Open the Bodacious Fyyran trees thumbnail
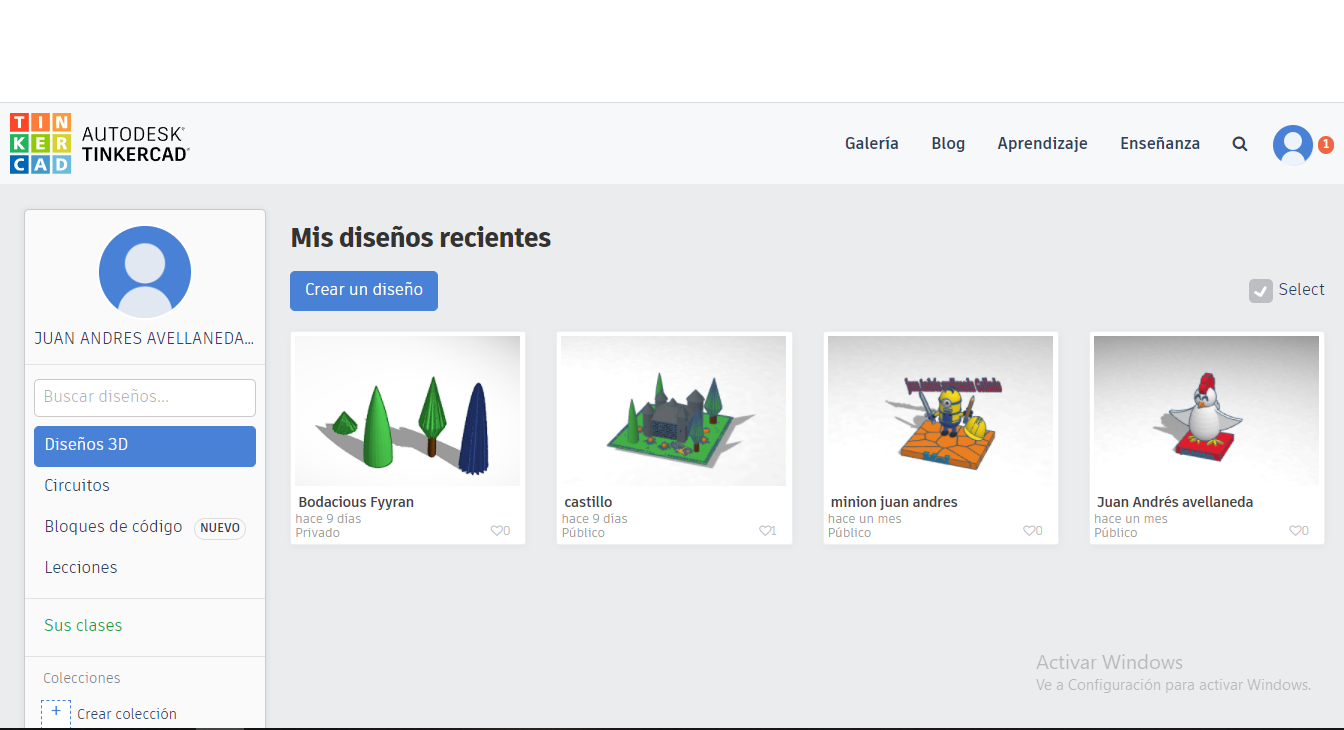This screenshot has width=1344, height=730. (x=407, y=411)
